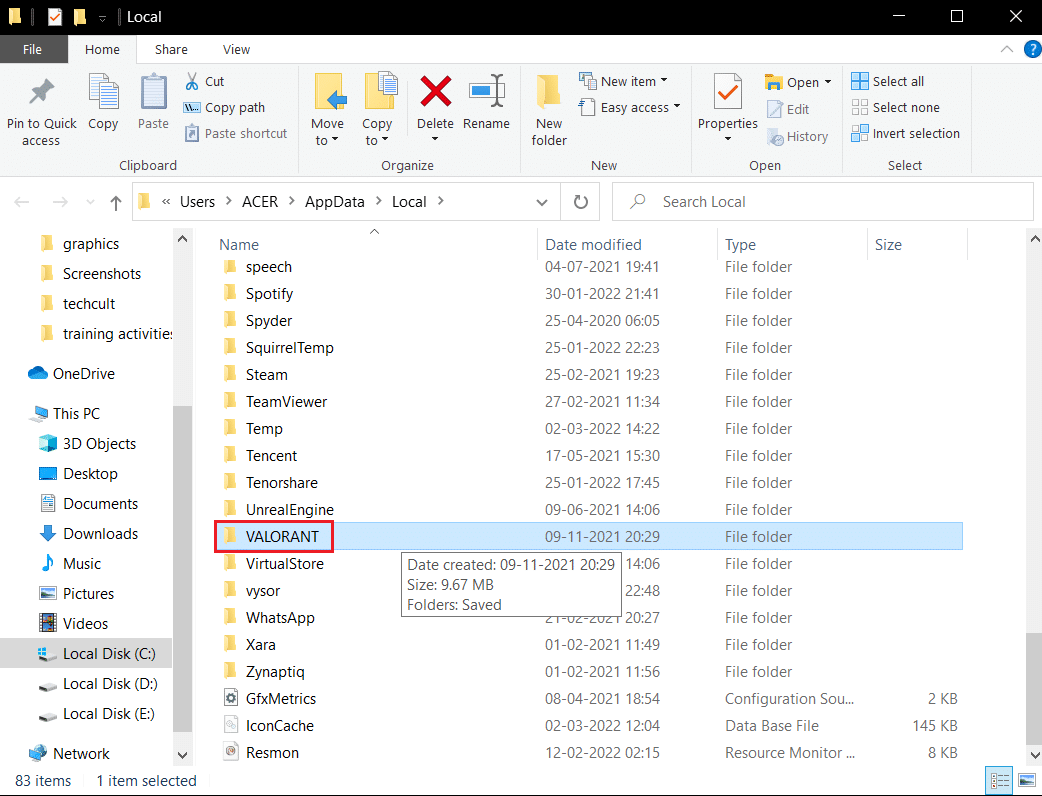This screenshot has width=1042, height=796.
Task: Click Properties icon in title bar quick access
Action: (54, 17)
